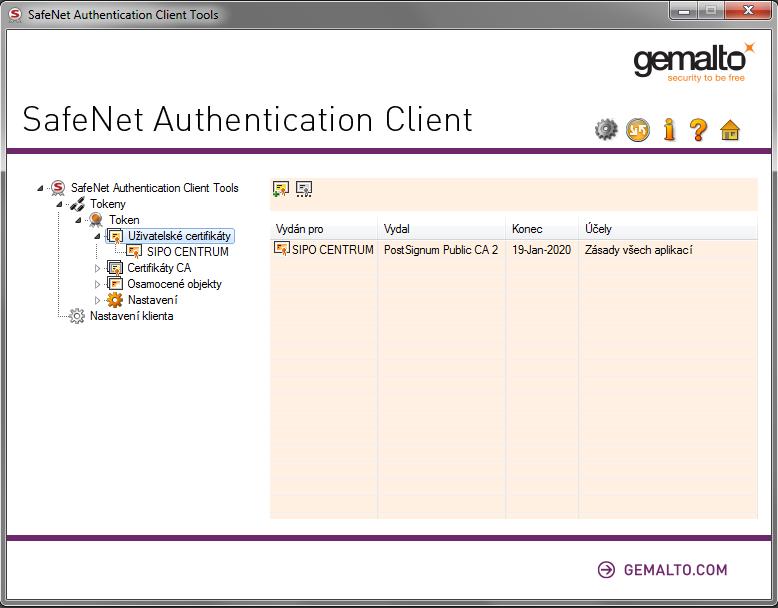Click the Import certificate toolbar icon
The width and height of the screenshot is (778, 608).
coord(281,189)
